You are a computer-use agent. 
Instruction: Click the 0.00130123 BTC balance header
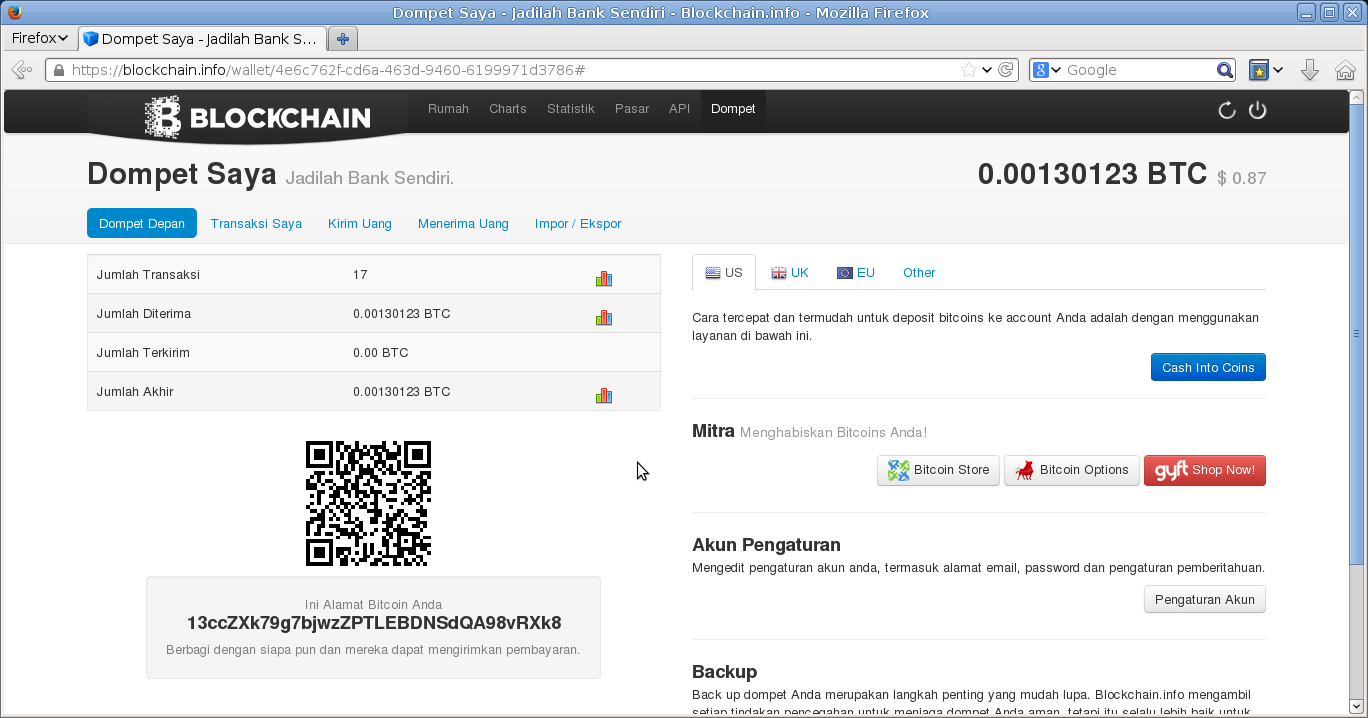pos(1093,174)
